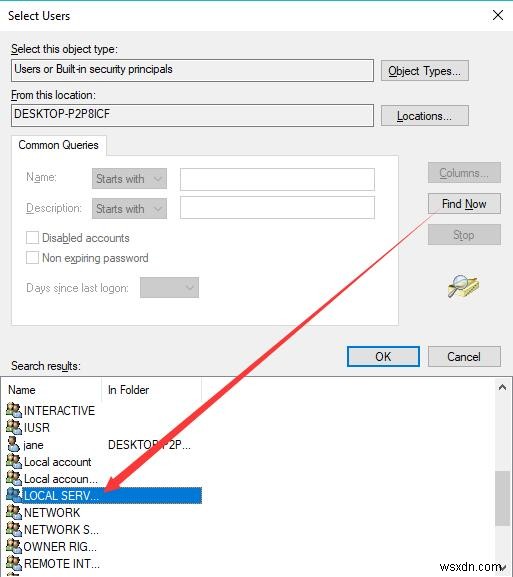Click the Columns button

coord(464,173)
